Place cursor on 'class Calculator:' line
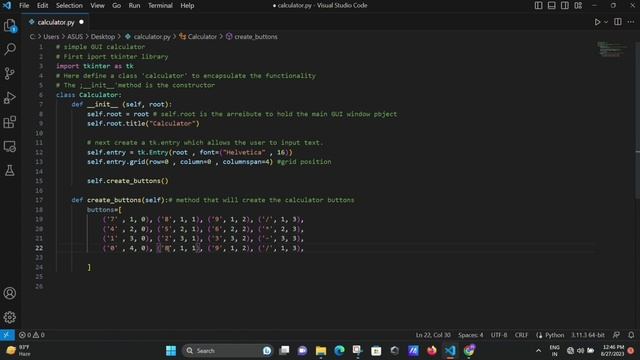640x360 pixels. coord(89,95)
